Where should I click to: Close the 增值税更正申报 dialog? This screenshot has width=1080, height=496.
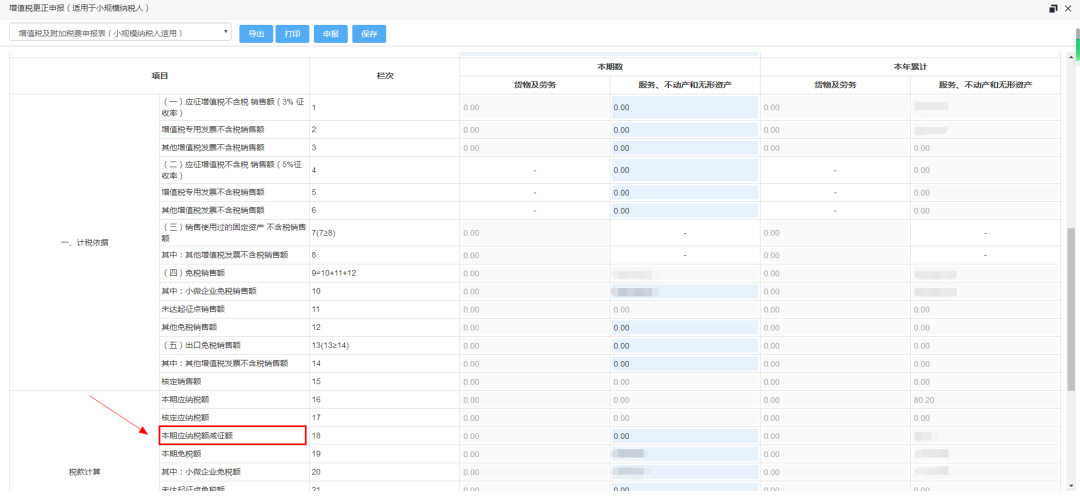(x=1068, y=8)
